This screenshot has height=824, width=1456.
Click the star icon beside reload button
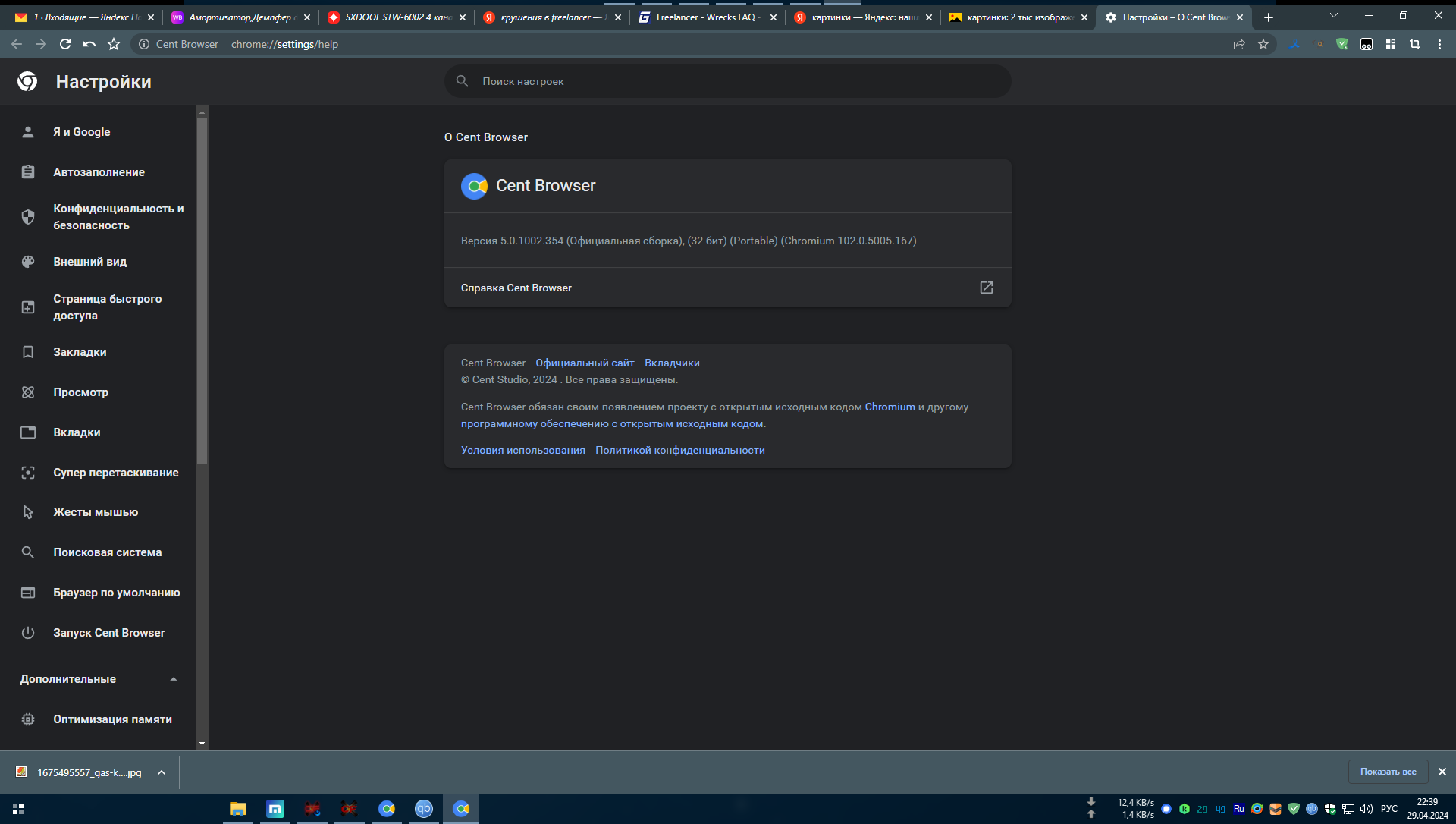pyautogui.click(x=114, y=44)
